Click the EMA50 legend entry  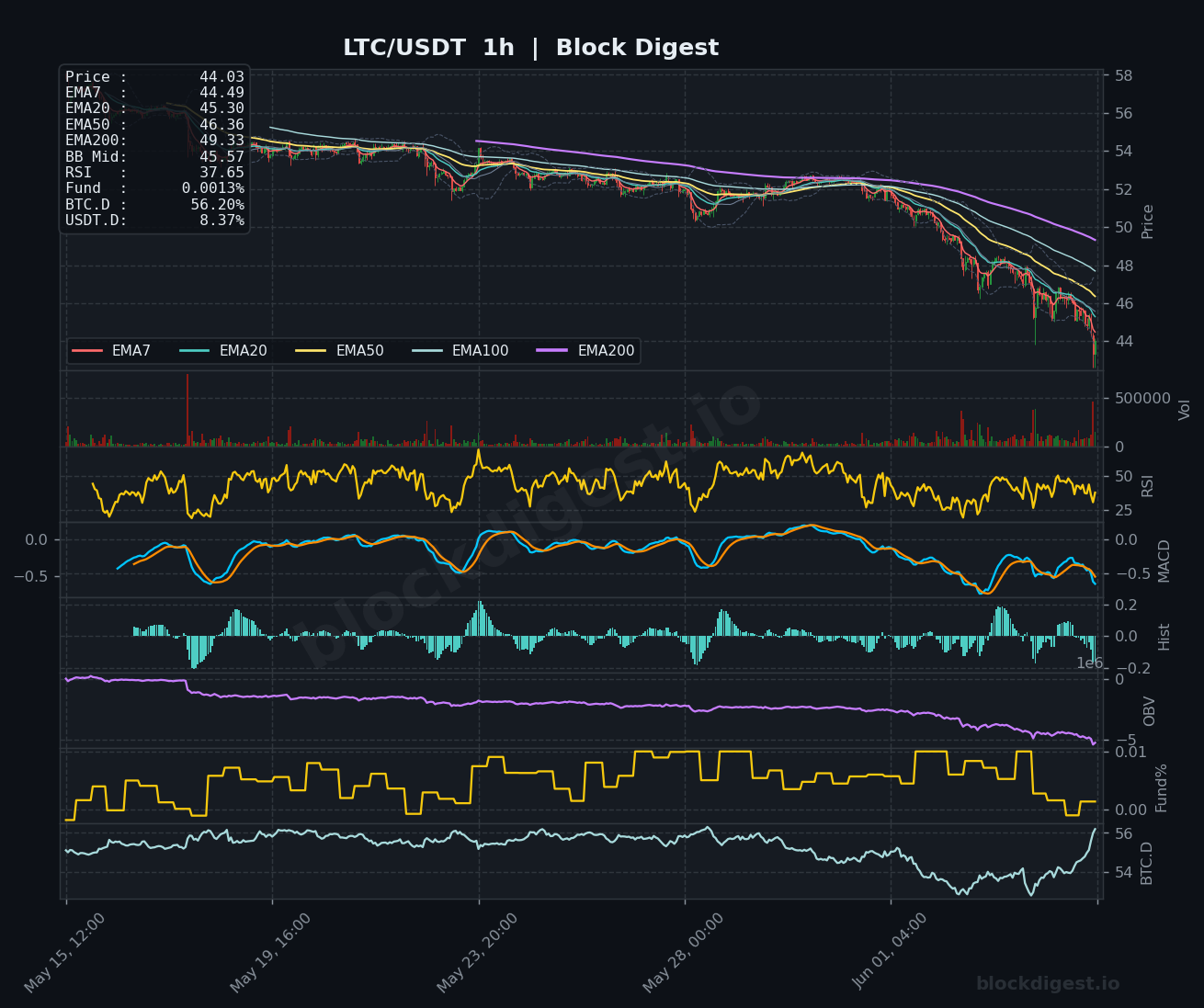pos(339,351)
